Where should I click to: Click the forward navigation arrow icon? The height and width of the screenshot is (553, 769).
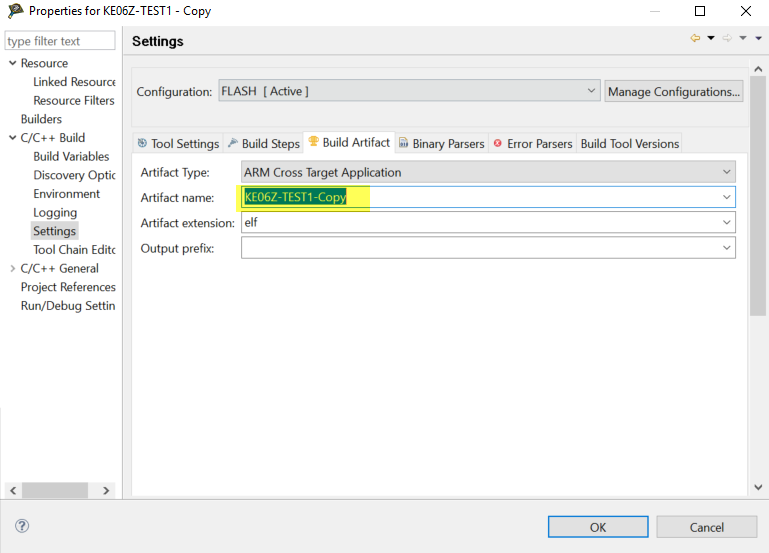coord(727,38)
